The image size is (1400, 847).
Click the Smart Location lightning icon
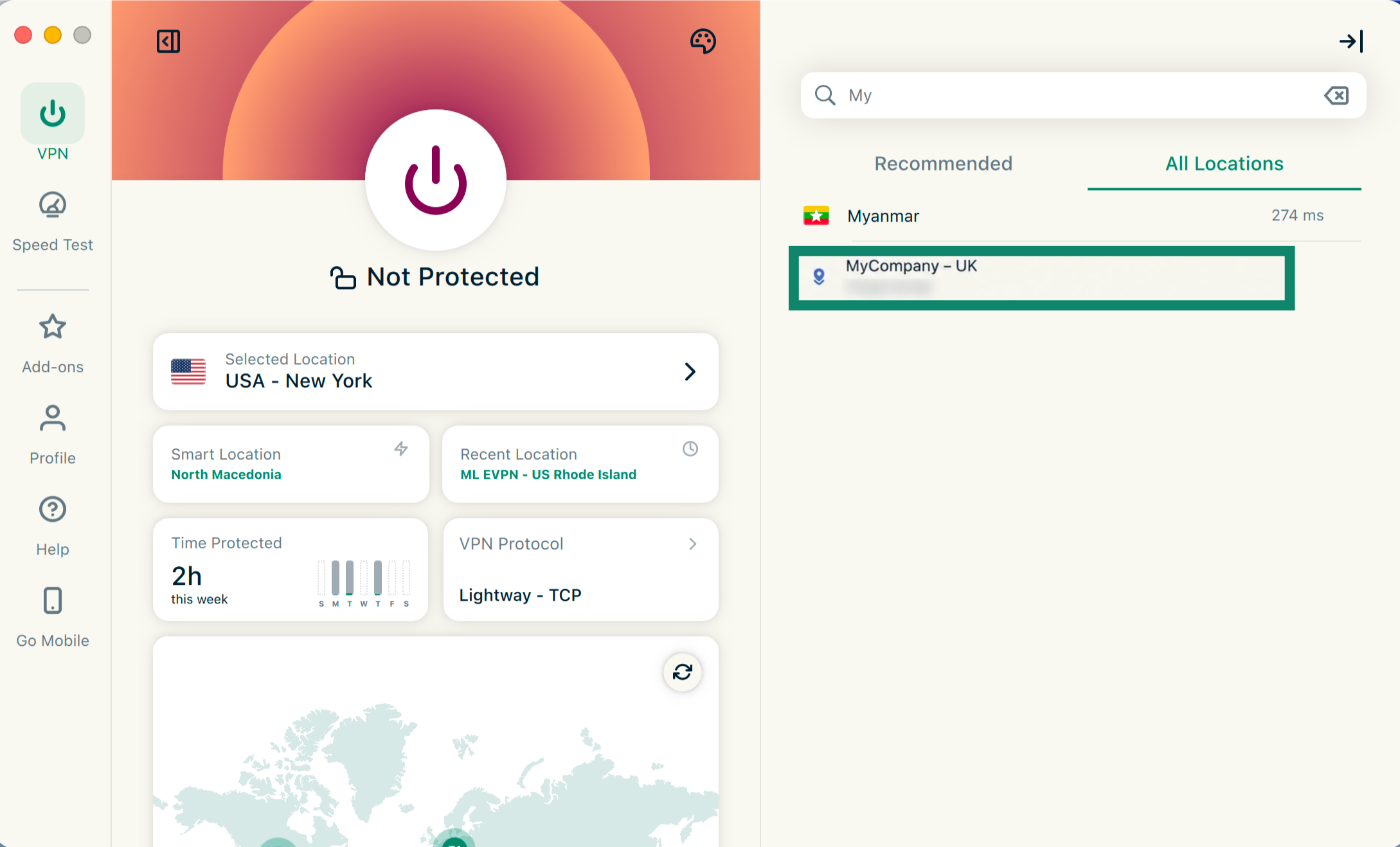[x=401, y=449]
